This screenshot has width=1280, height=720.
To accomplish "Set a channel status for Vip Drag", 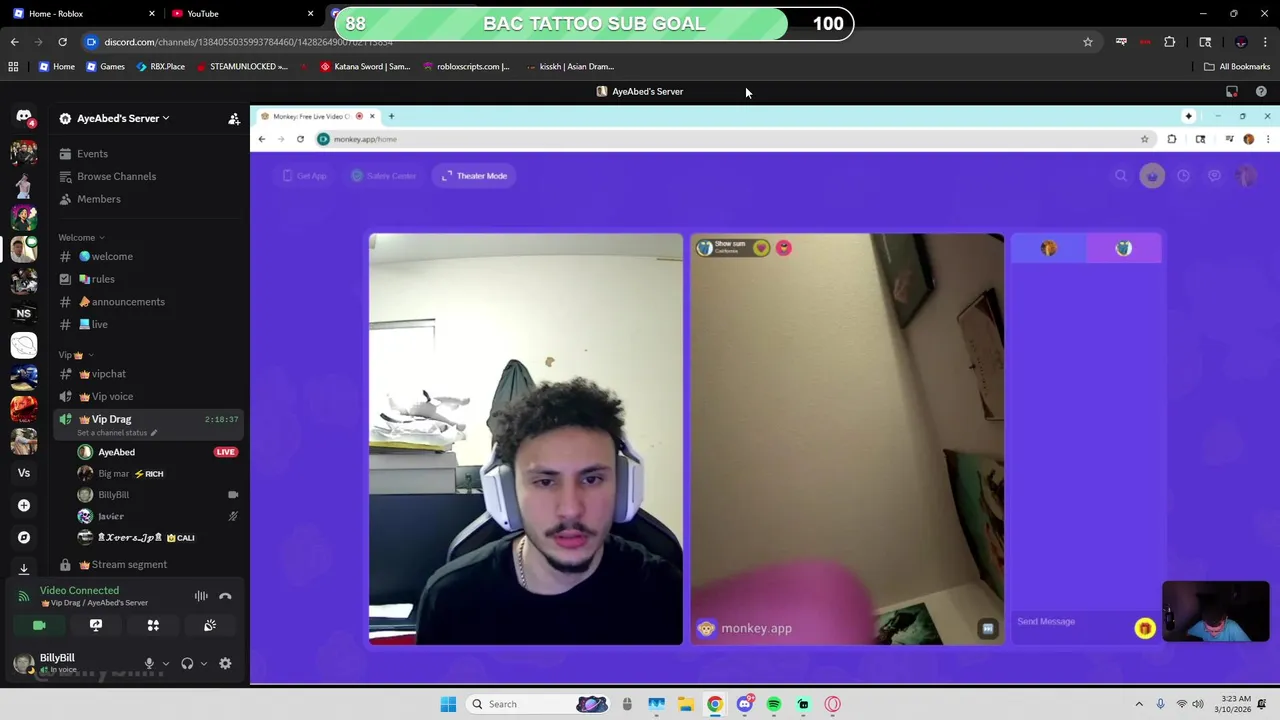I will (117, 433).
